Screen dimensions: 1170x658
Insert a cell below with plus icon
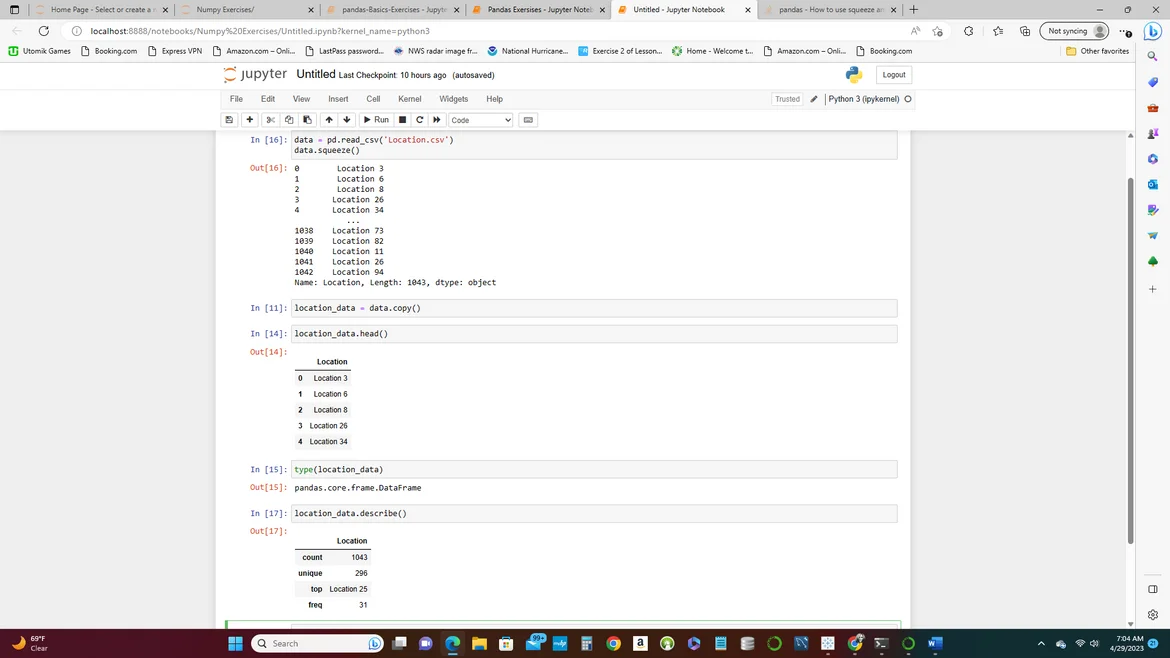click(250, 120)
